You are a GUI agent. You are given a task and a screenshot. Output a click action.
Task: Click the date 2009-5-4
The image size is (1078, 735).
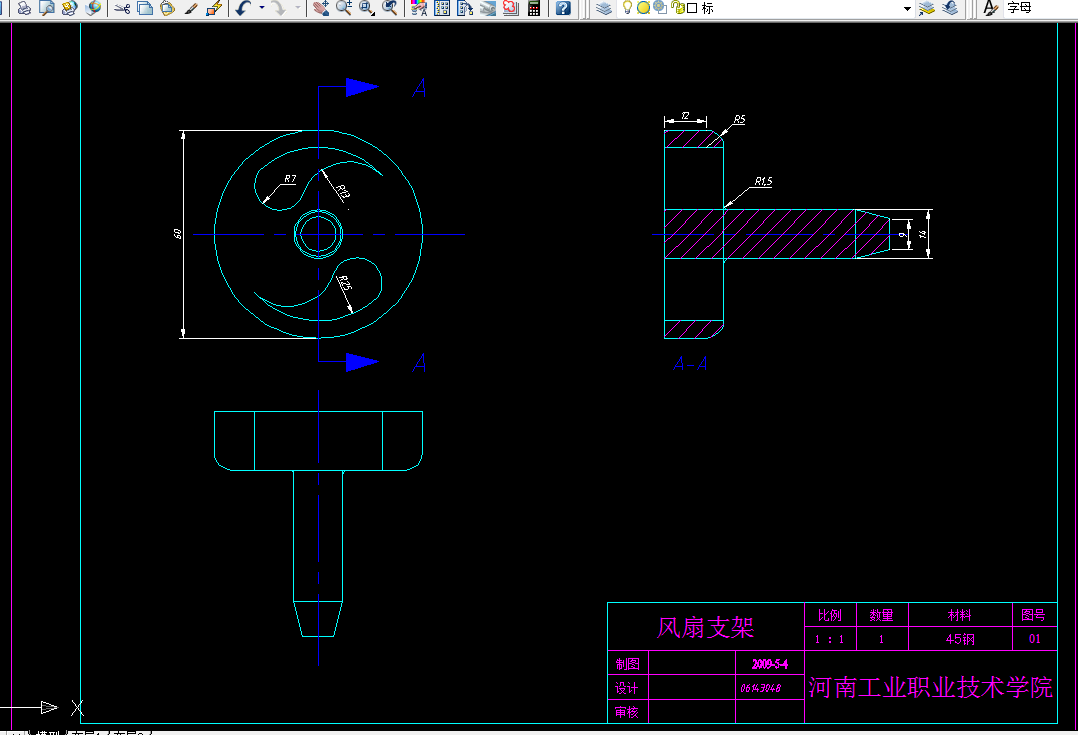(769, 664)
